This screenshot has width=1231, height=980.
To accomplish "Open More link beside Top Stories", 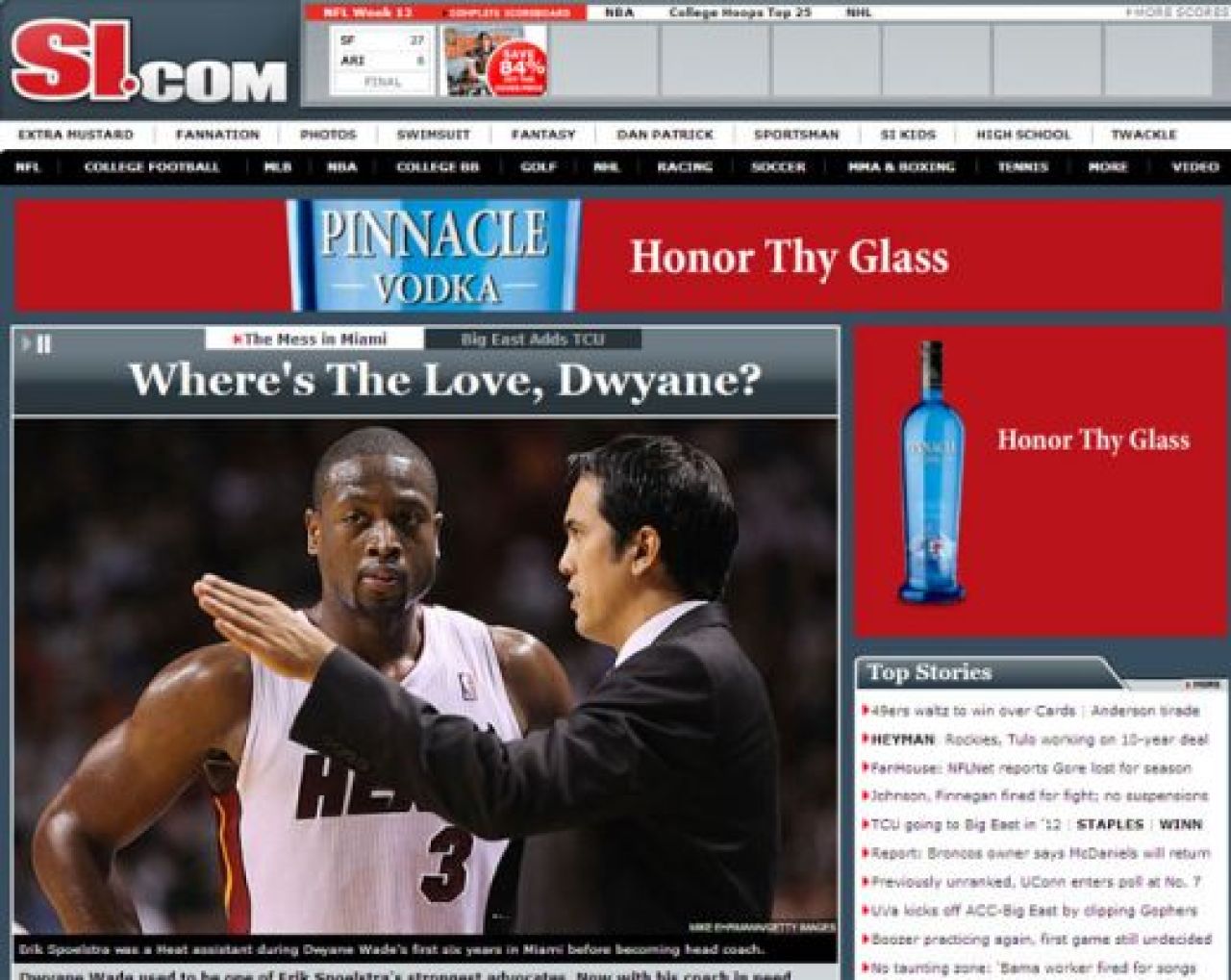I will coord(1205,685).
